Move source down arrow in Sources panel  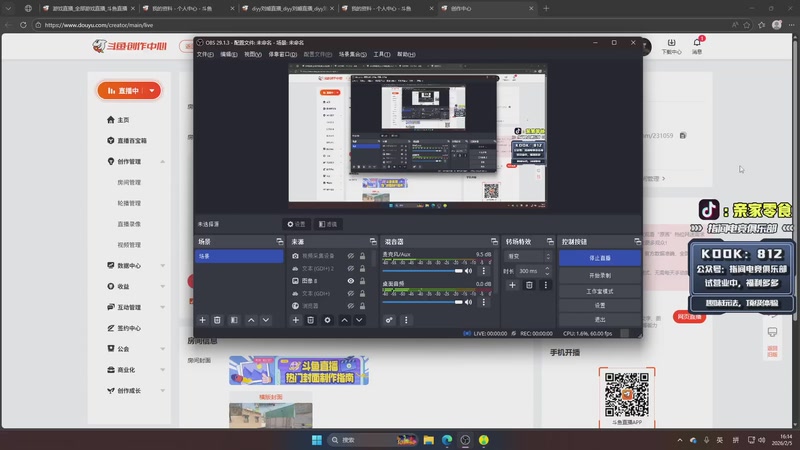359,320
